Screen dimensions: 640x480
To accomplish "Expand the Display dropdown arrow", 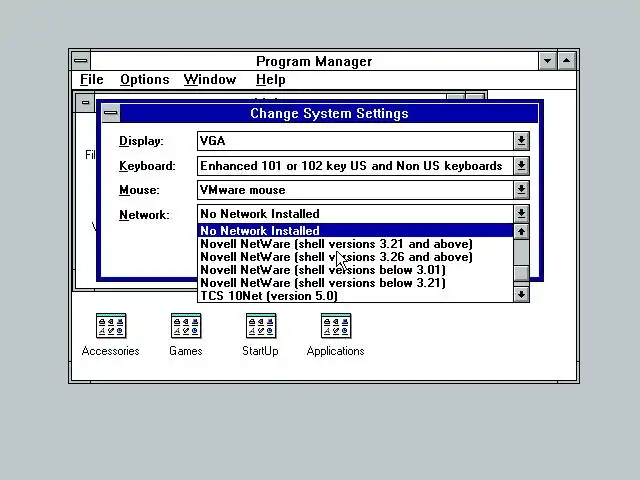I will (x=521, y=141).
